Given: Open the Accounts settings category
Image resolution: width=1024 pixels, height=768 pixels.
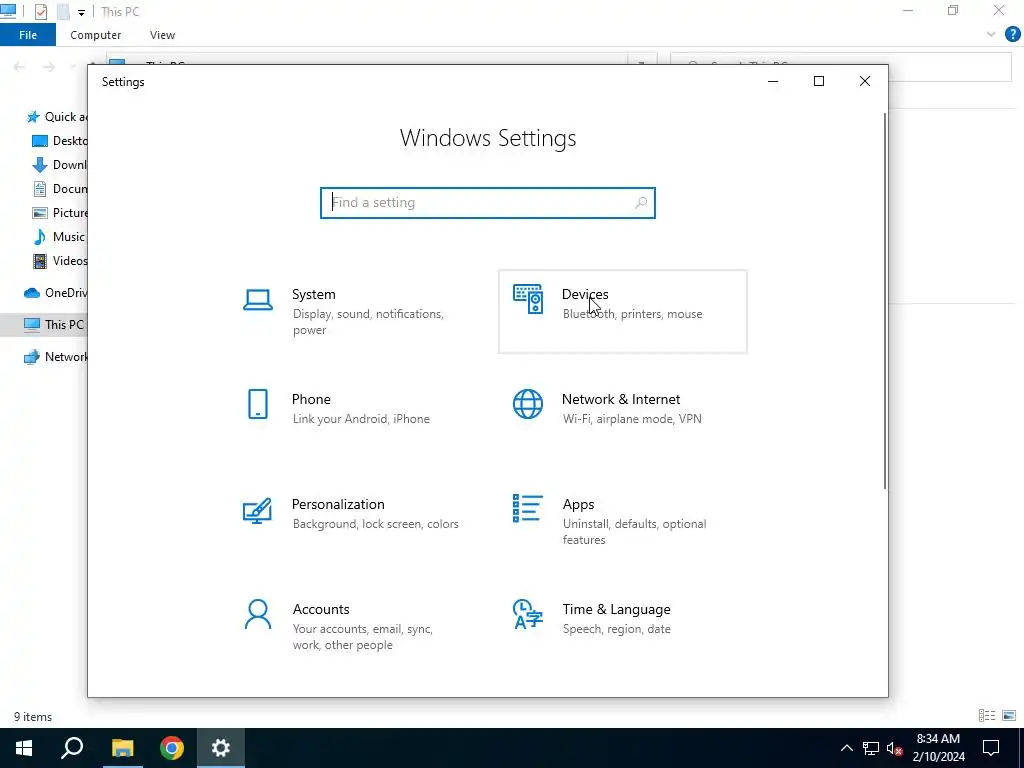Looking at the screenshot, I should point(353,626).
